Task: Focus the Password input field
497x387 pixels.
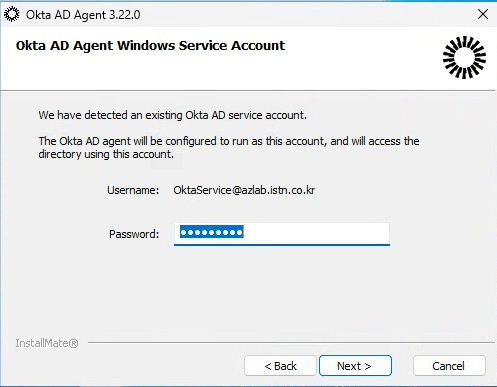Action: pos(282,234)
